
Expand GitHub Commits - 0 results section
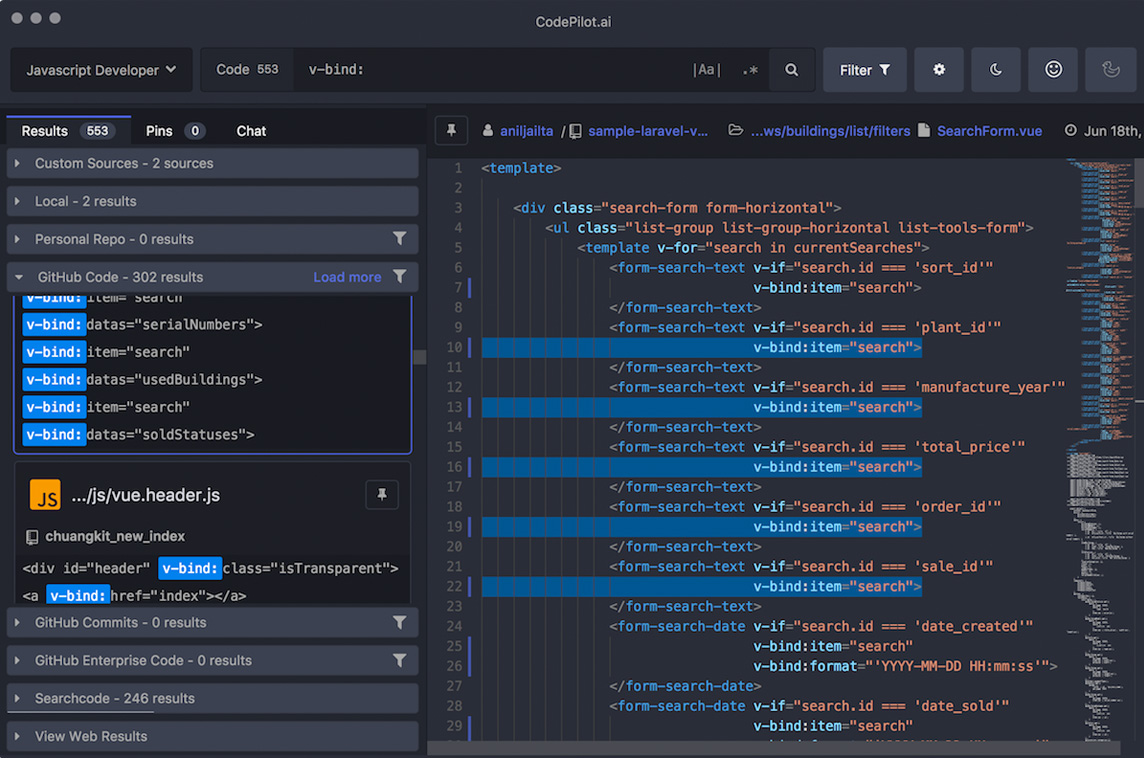tap(212, 623)
